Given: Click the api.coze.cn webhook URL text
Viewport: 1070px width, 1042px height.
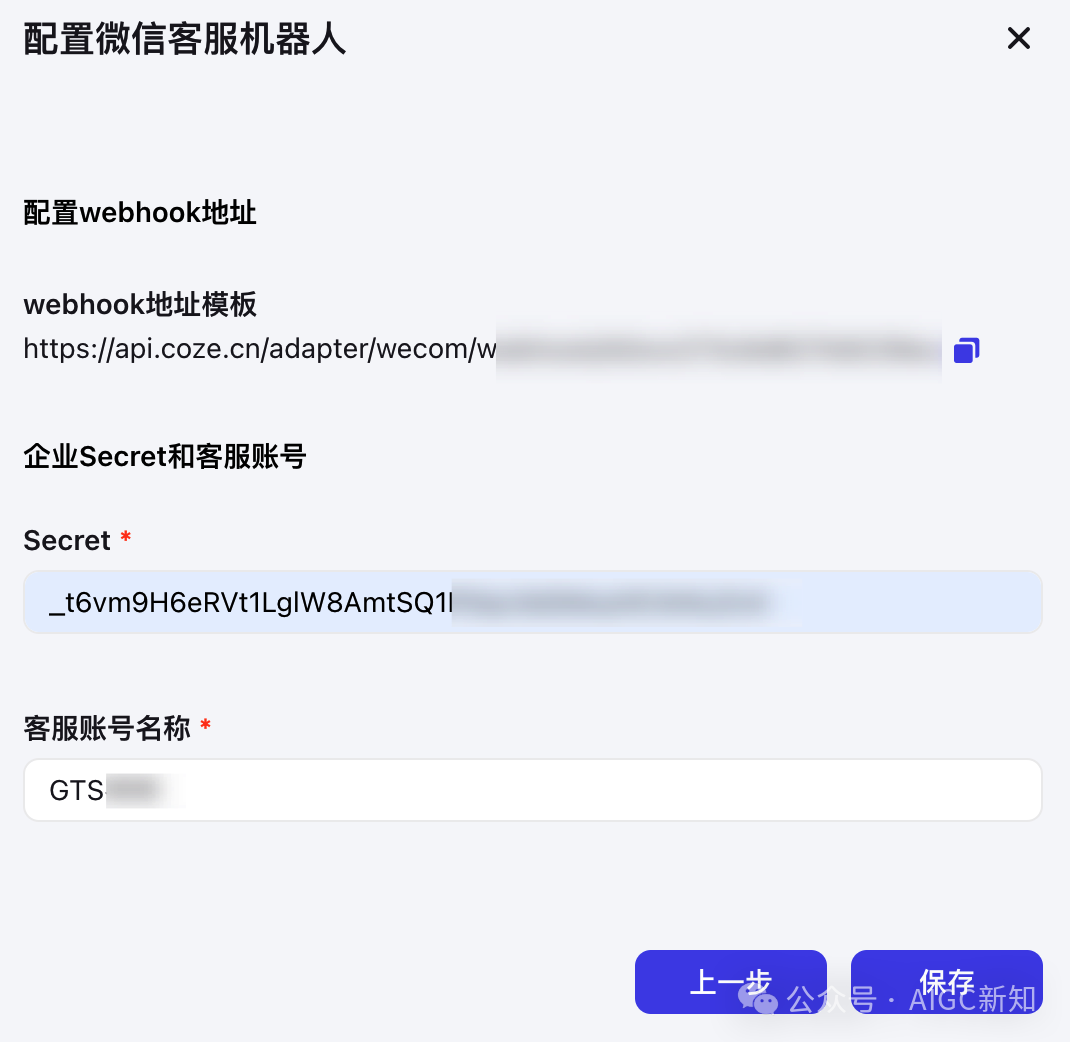Looking at the screenshot, I should 260,349.
